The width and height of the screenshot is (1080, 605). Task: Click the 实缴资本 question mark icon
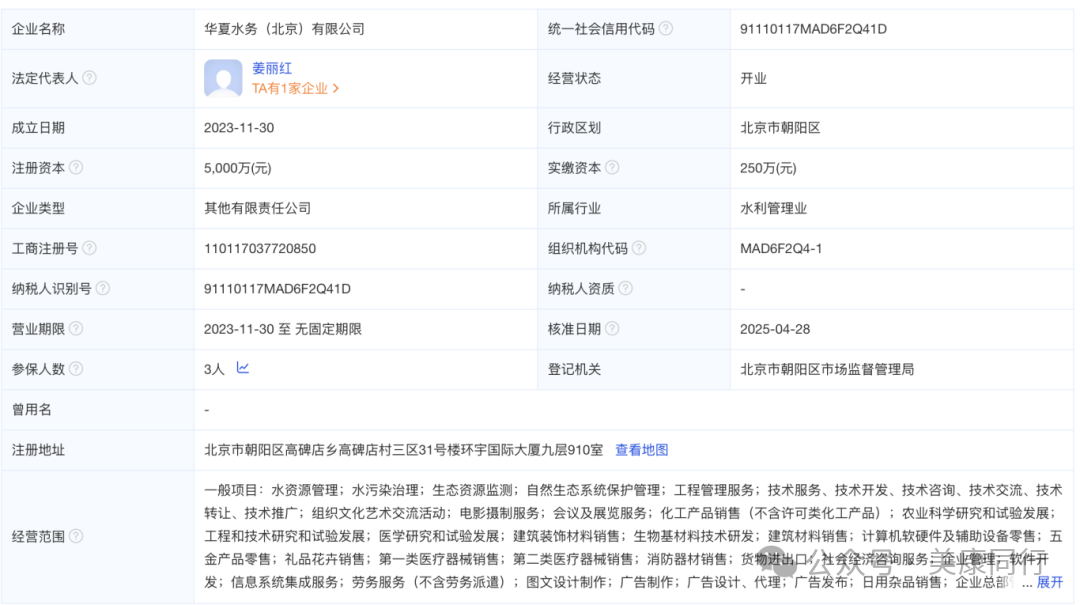pyautogui.click(x=612, y=168)
